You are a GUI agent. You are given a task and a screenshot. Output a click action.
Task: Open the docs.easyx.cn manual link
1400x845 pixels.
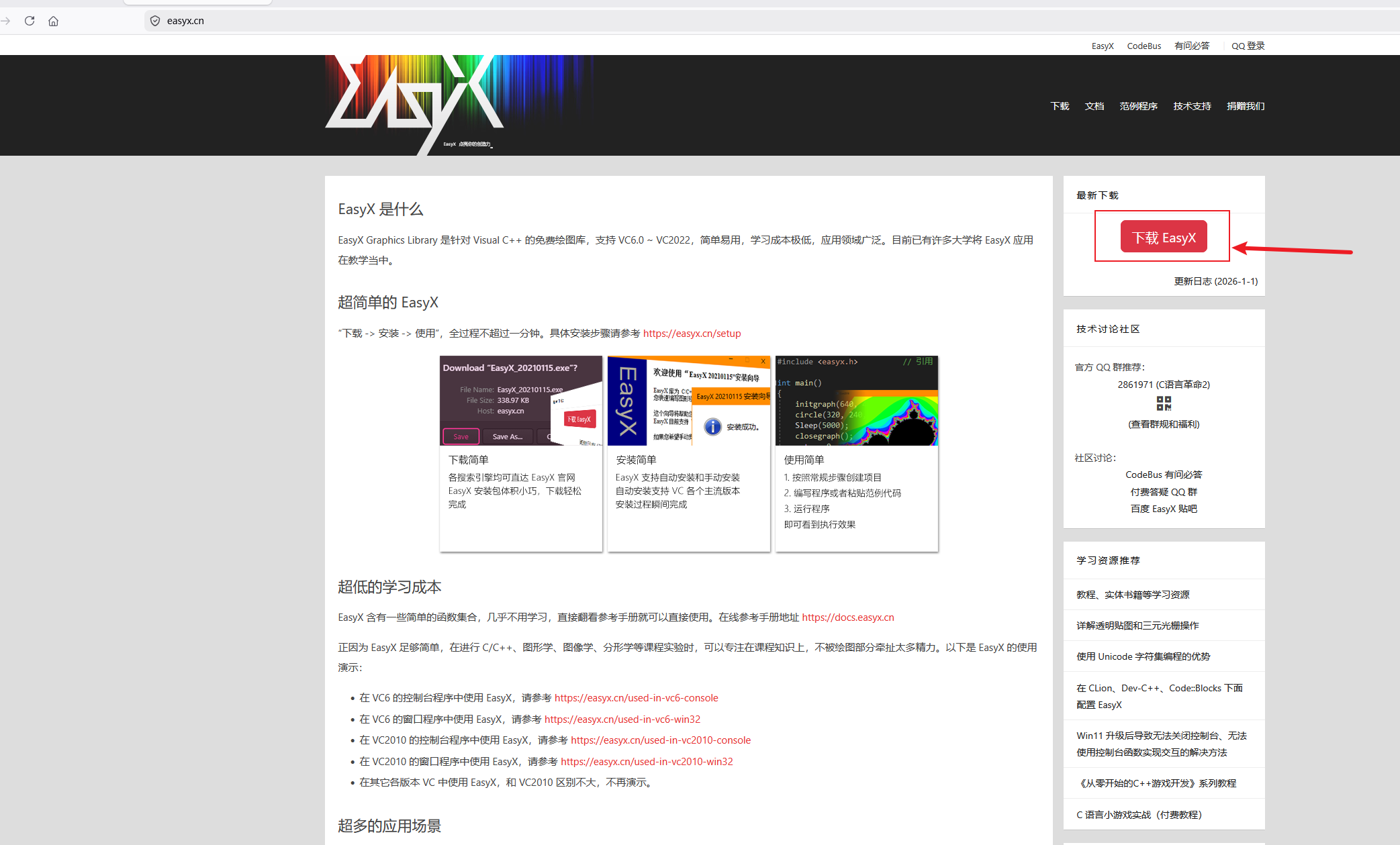(848, 617)
